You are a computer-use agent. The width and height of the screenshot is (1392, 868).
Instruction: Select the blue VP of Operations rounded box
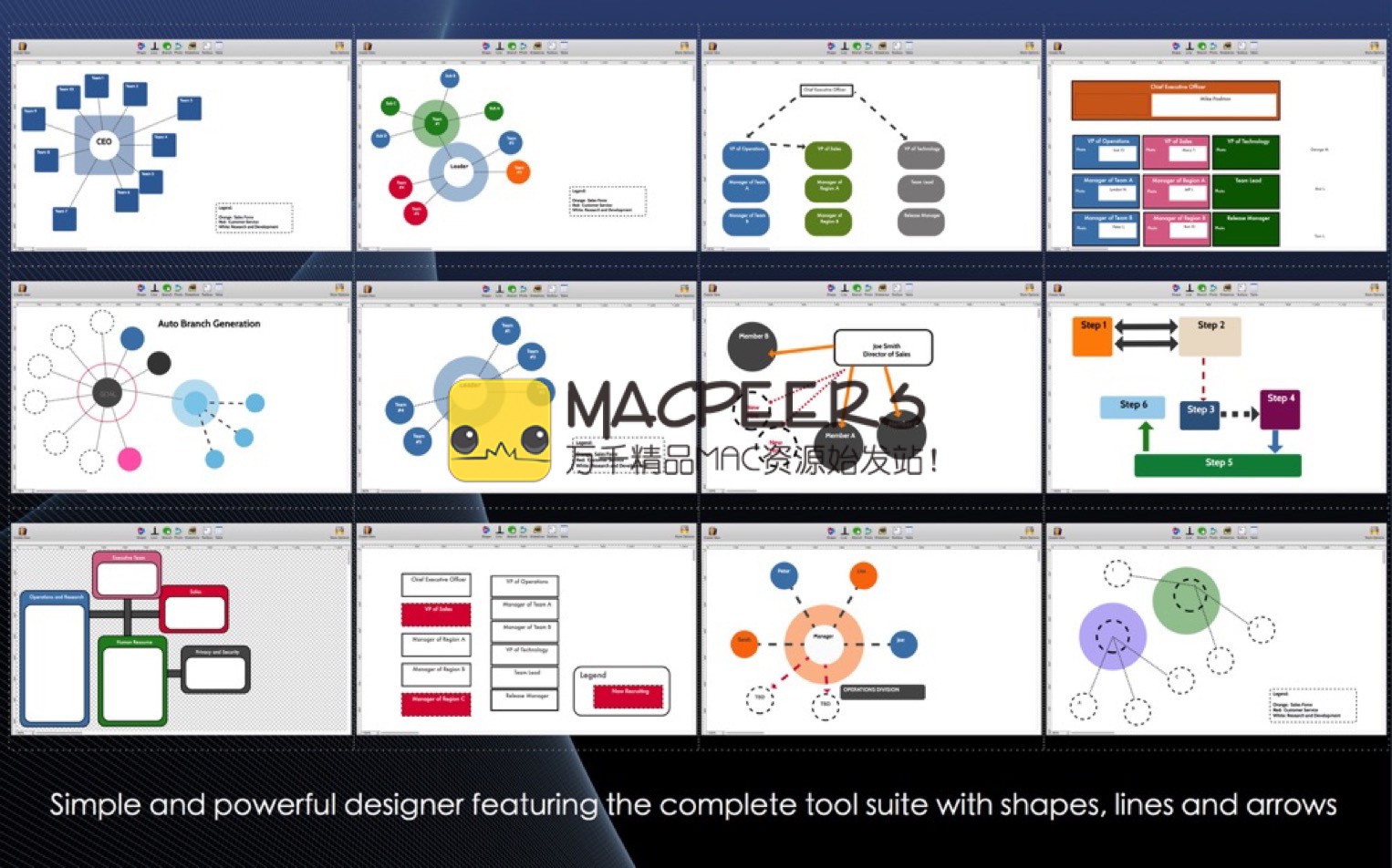[x=746, y=153]
